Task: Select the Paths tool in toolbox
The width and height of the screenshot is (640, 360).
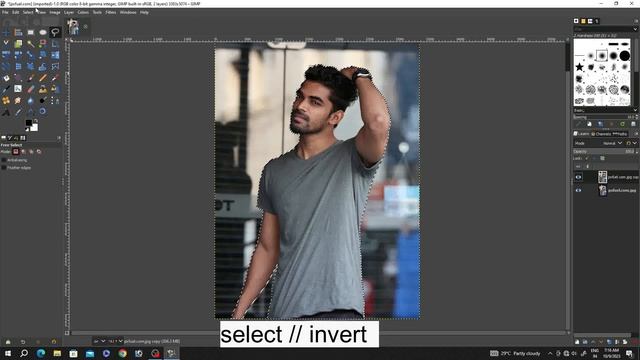Action: 55,100
